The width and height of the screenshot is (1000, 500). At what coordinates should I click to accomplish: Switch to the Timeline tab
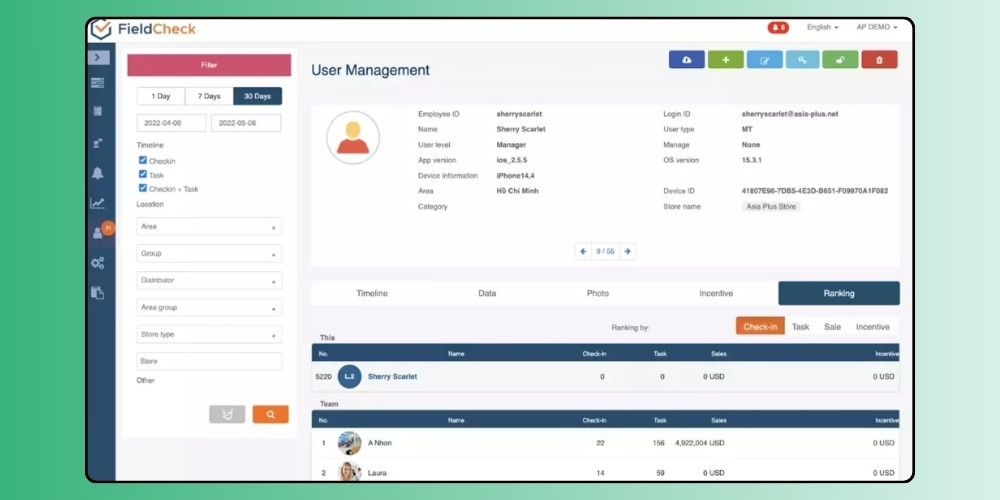pyautogui.click(x=371, y=293)
